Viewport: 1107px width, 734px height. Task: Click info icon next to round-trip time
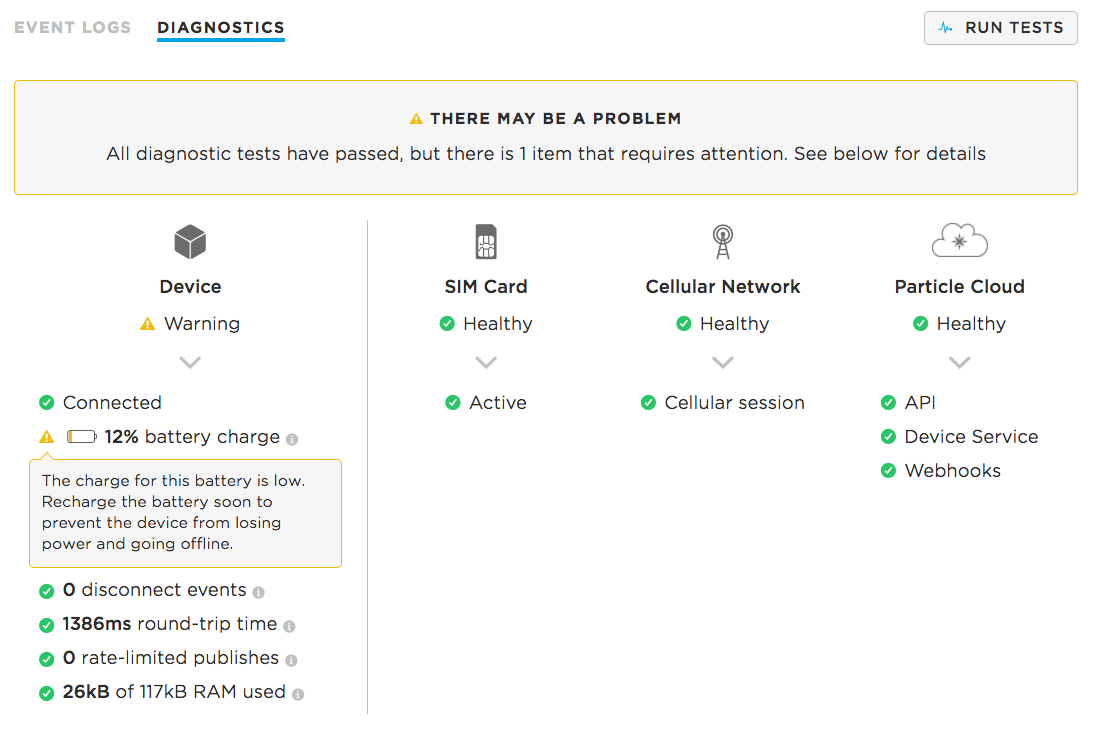(x=289, y=626)
